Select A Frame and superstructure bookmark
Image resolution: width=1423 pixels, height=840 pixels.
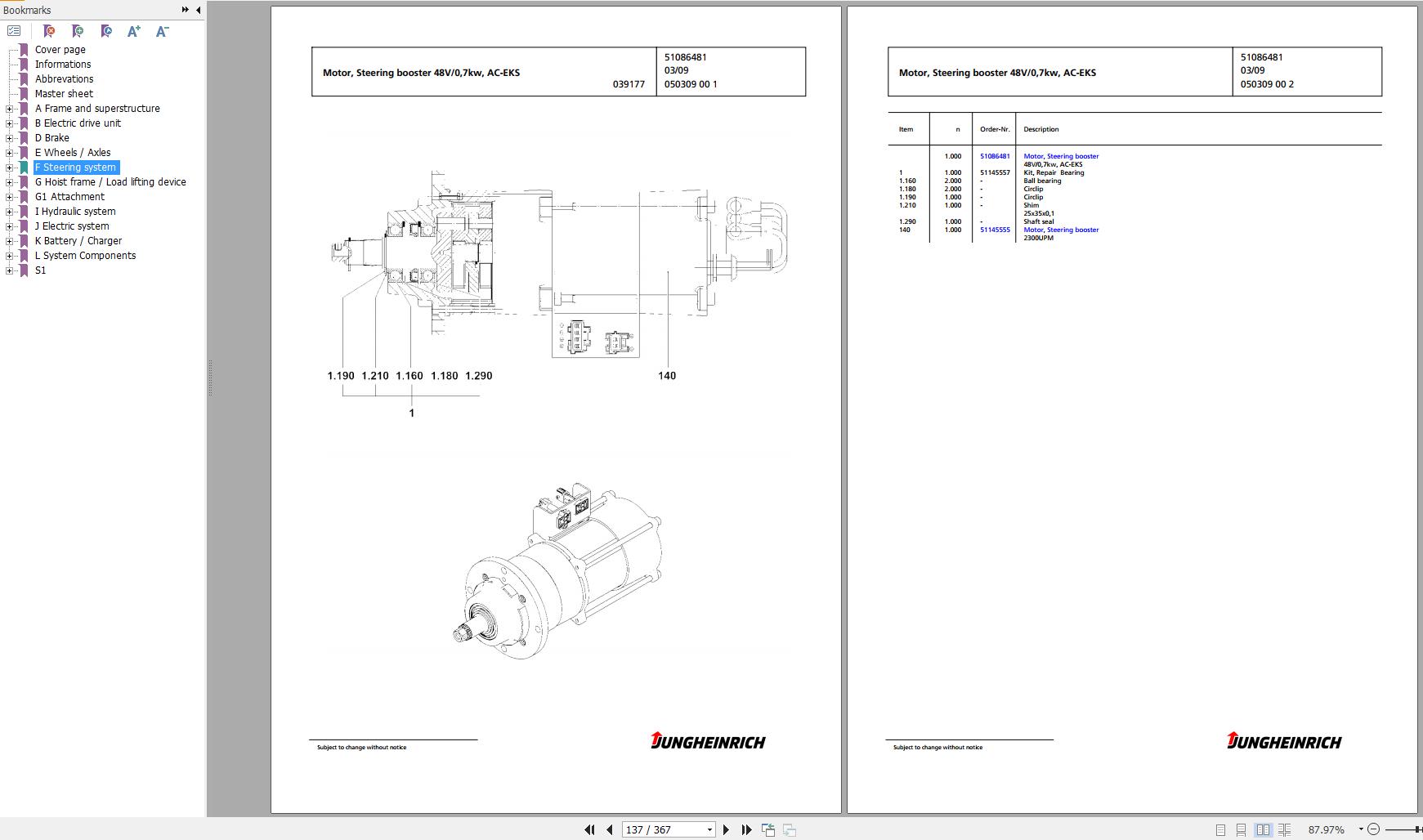(x=97, y=109)
